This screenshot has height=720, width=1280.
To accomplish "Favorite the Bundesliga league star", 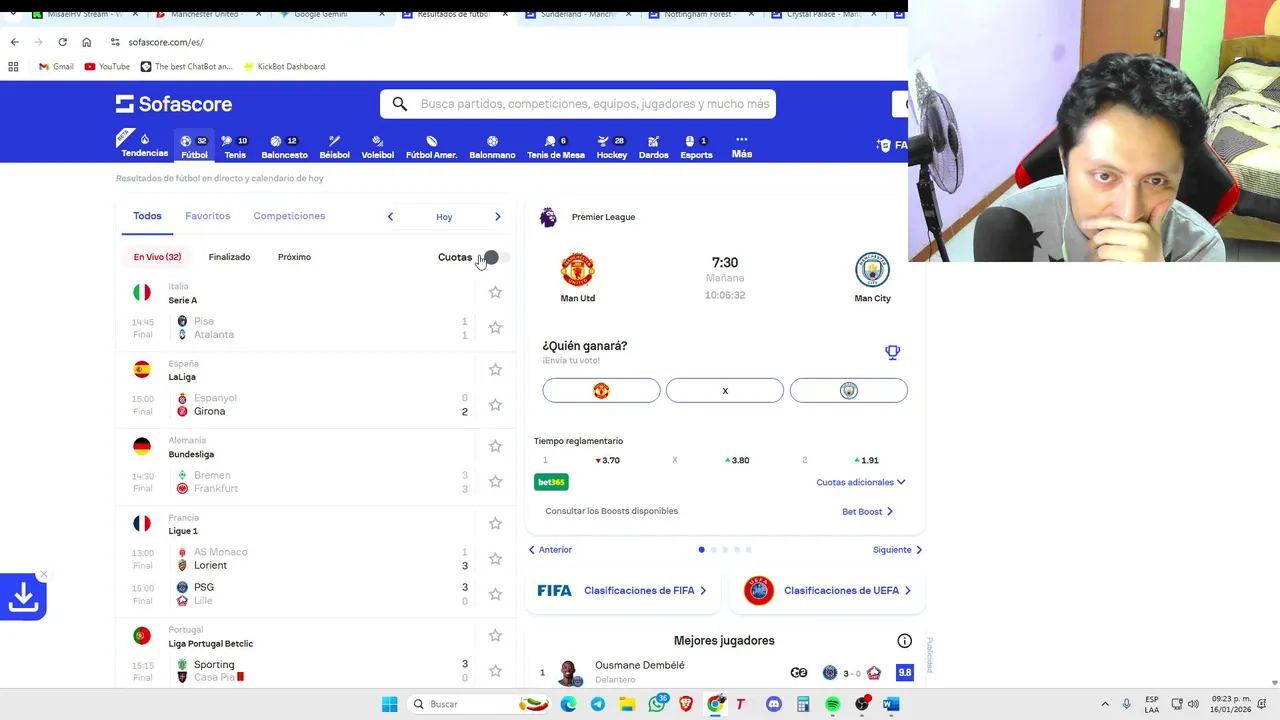I will (x=495, y=447).
